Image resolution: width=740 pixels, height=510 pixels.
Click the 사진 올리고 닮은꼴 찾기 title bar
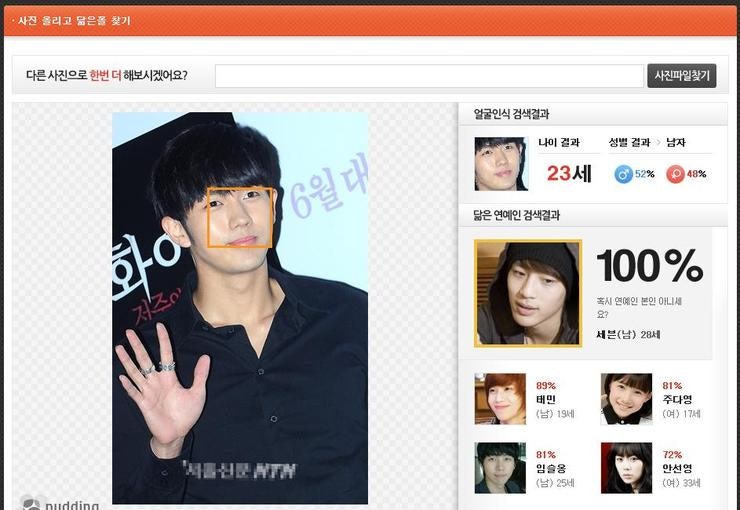(x=70, y=20)
